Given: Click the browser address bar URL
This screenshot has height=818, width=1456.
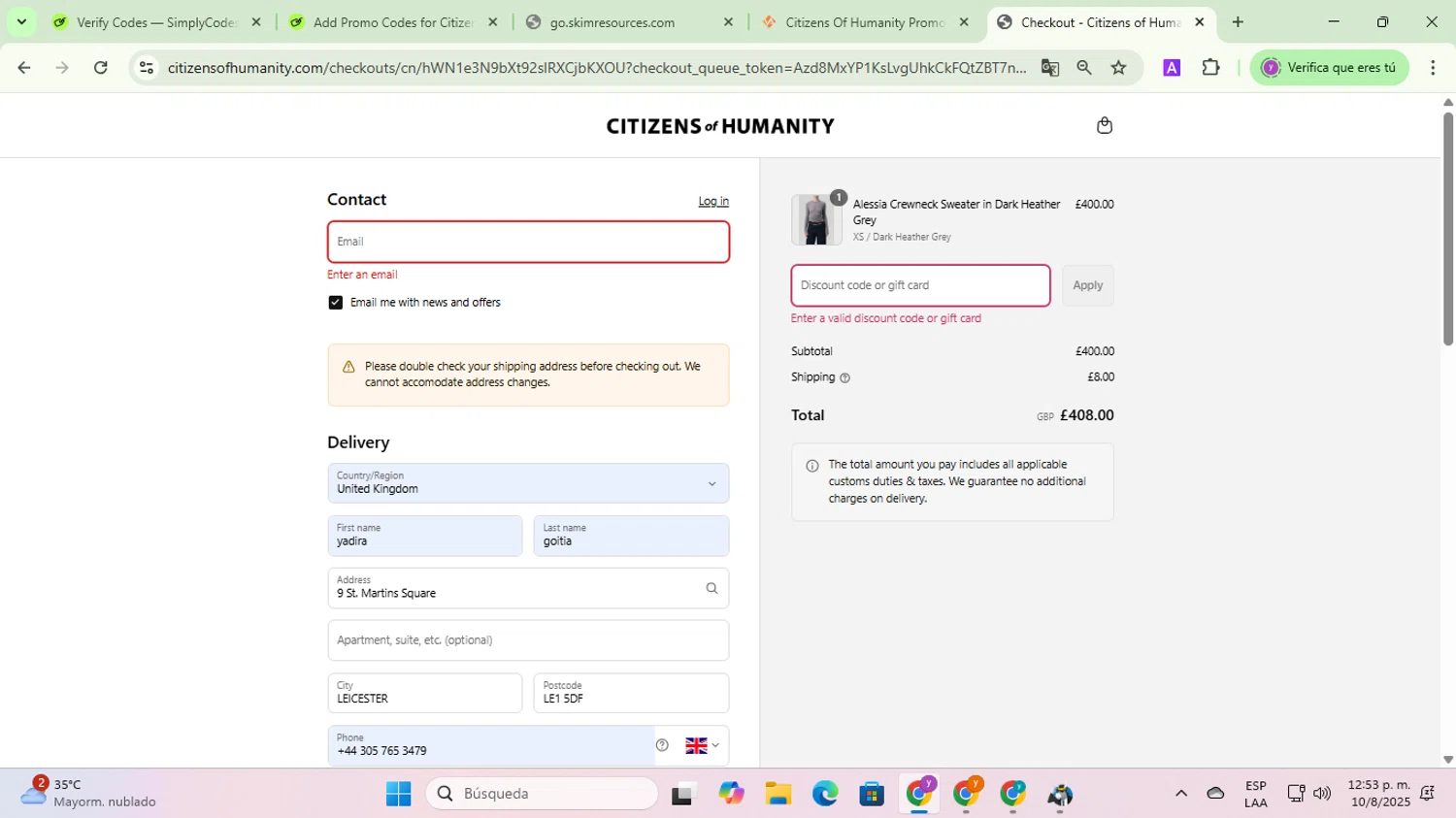Looking at the screenshot, I should 596,68.
